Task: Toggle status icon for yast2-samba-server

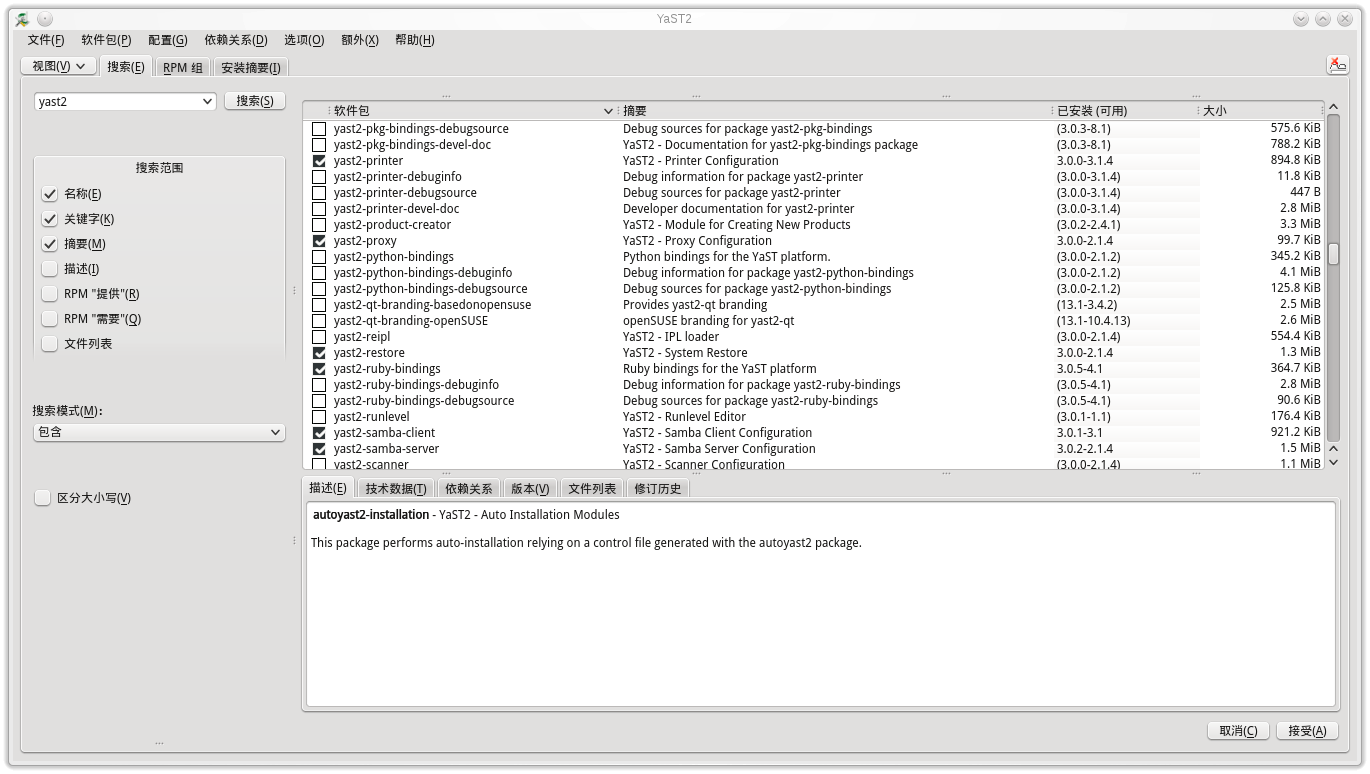Action: (319, 449)
